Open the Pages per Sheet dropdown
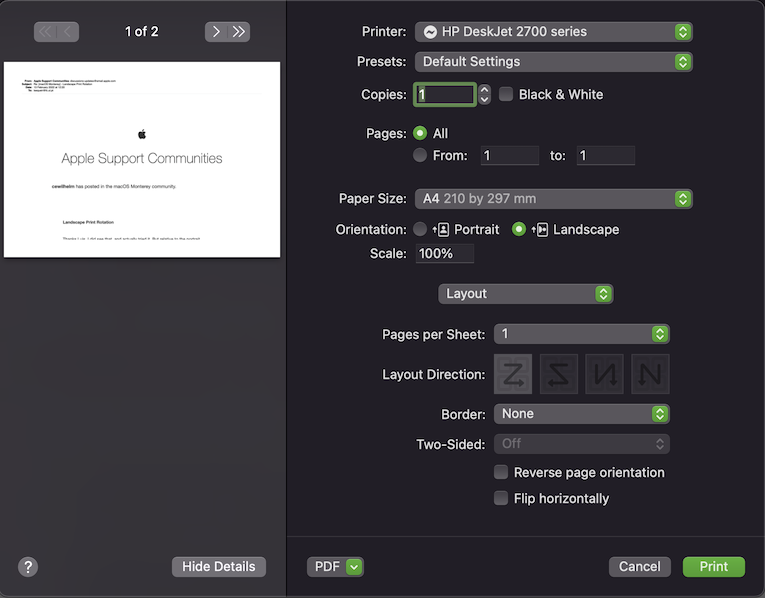The image size is (765, 598). point(582,334)
